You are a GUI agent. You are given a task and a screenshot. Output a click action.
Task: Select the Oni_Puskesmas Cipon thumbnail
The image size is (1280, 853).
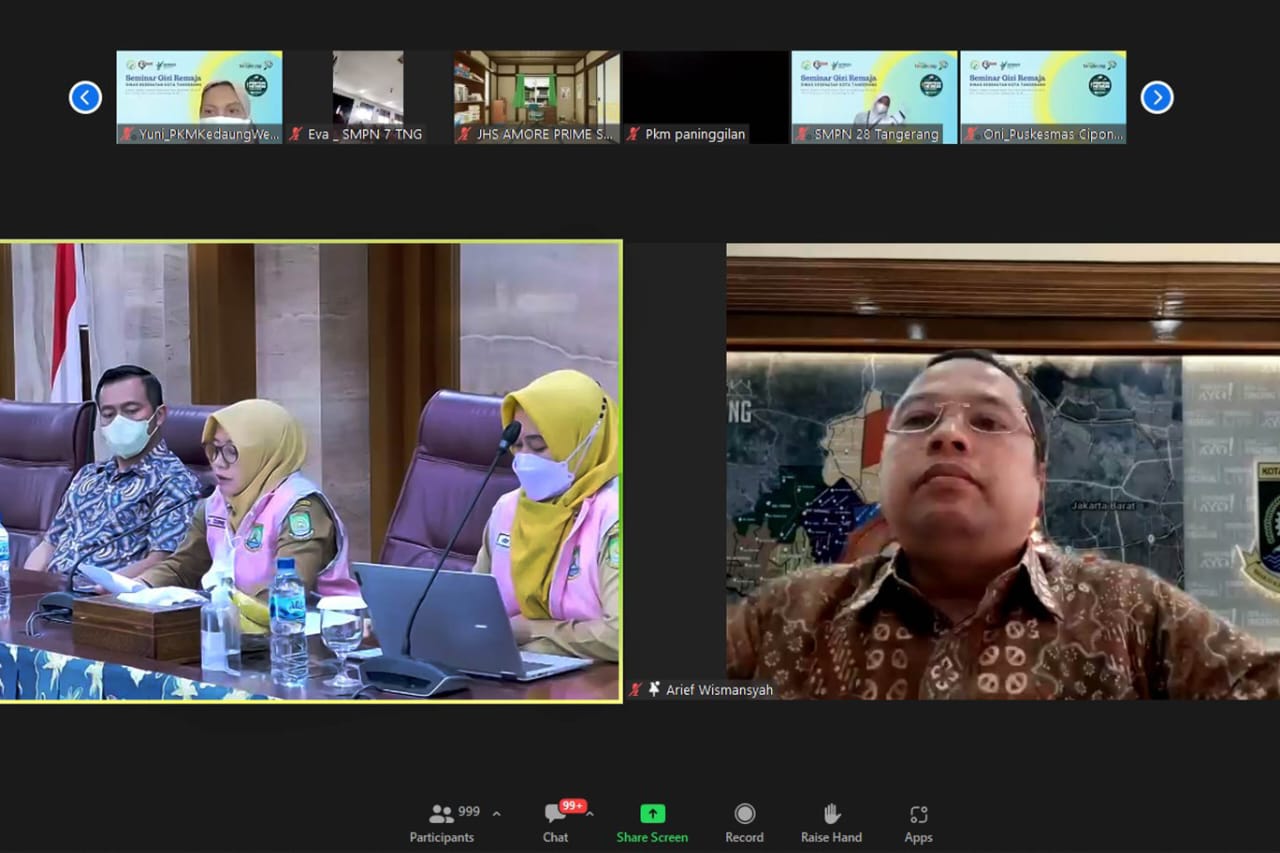(x=1043, y=90)
